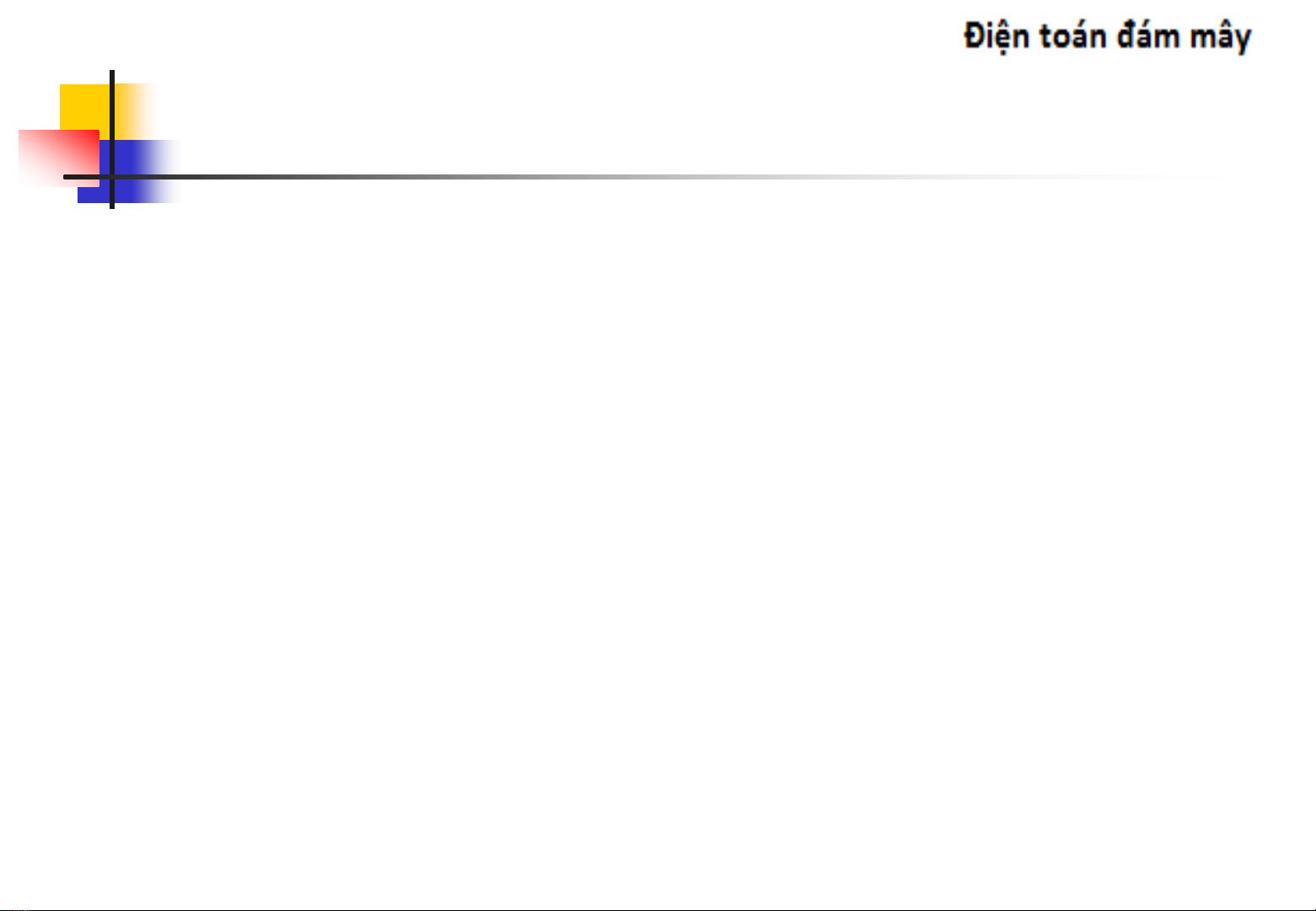
Task: Click the thin border line at slide bottom
Action: pyautogui.click(x=658, y=909)
